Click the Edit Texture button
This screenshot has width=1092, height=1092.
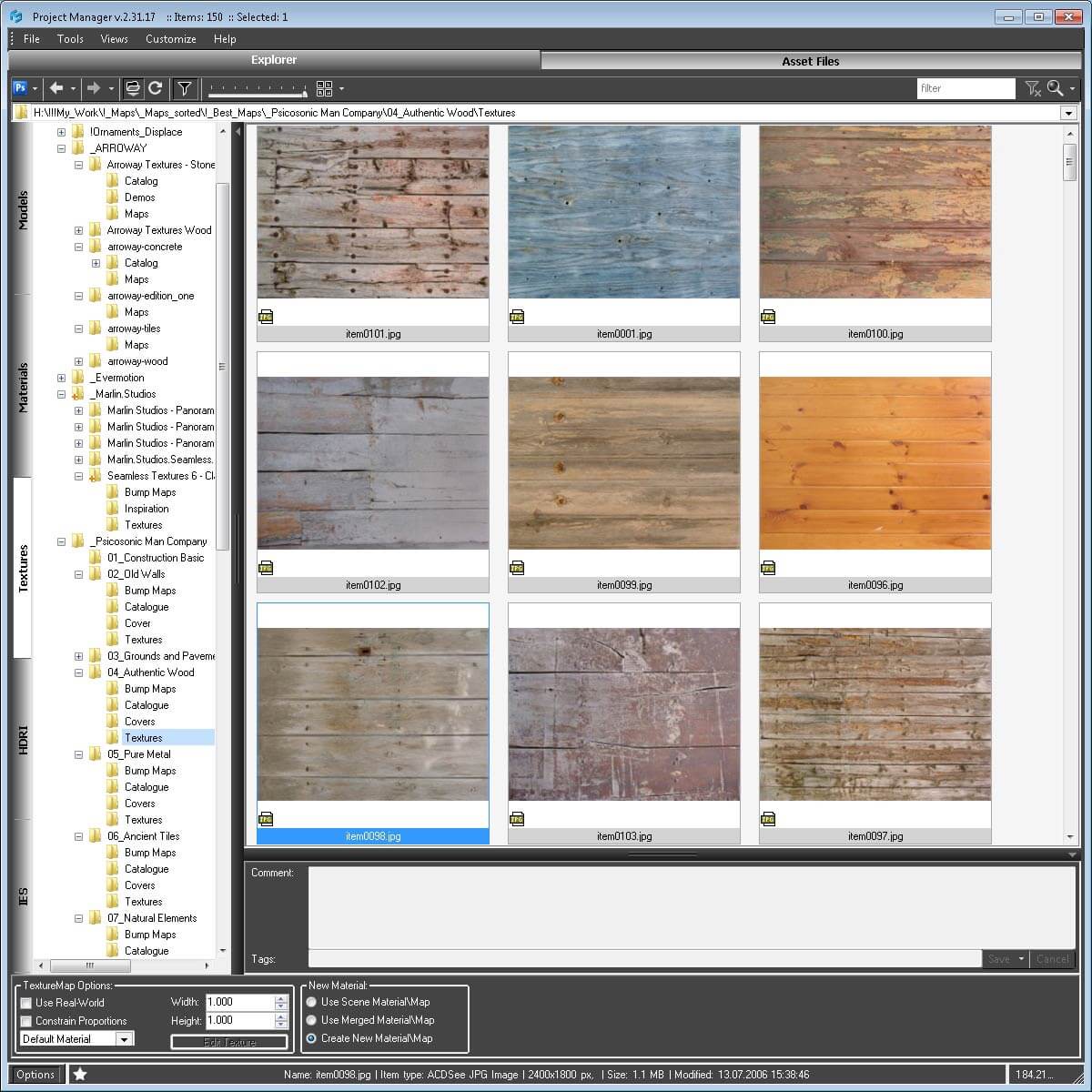click(228, 1041)
